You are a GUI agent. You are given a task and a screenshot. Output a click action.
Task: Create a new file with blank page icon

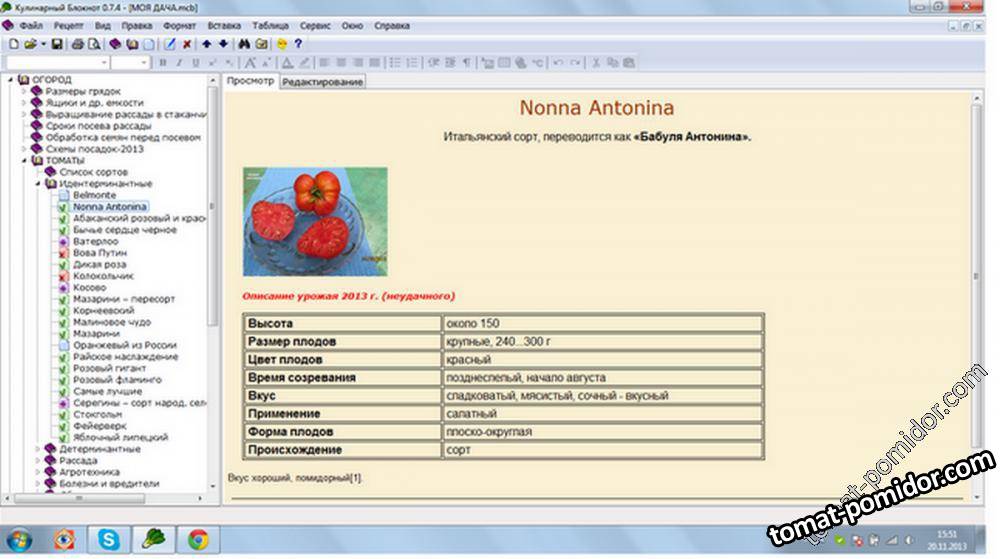click(x=13, y=44)
